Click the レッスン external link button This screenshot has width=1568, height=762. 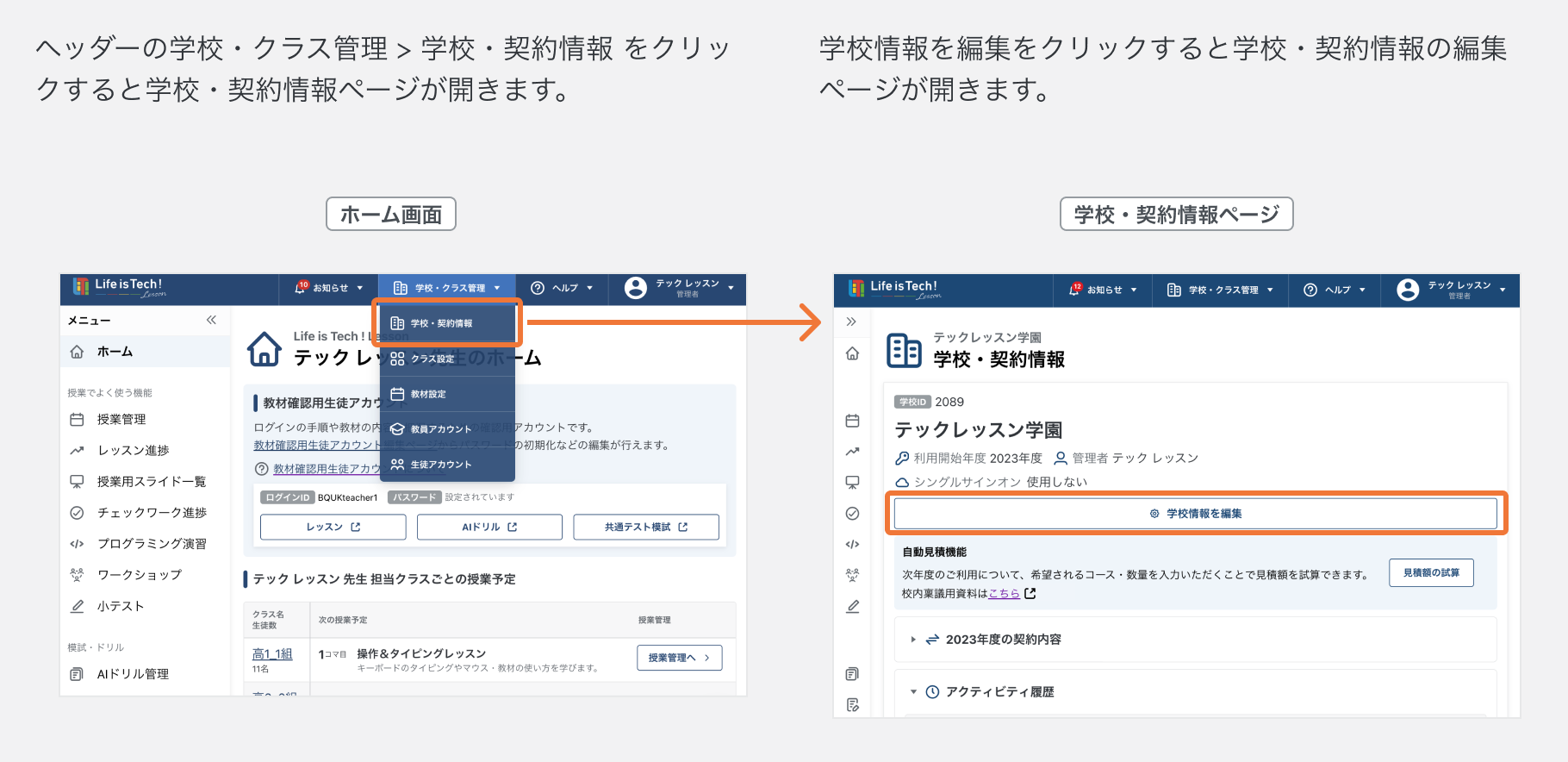[x=333, y=527]
